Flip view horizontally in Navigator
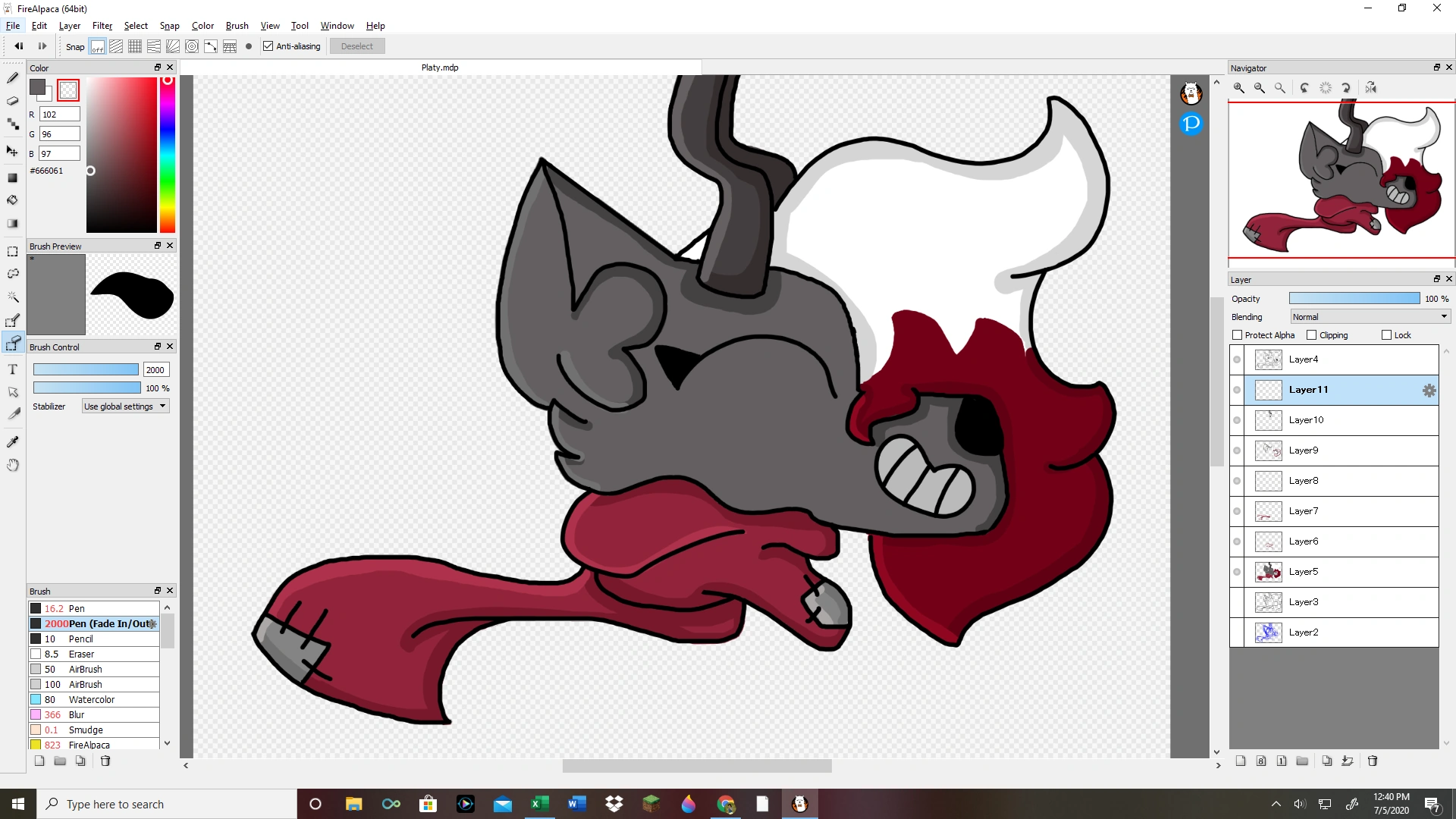The height and width of the screenshot is (819, 1456). tap(1371, 88)
